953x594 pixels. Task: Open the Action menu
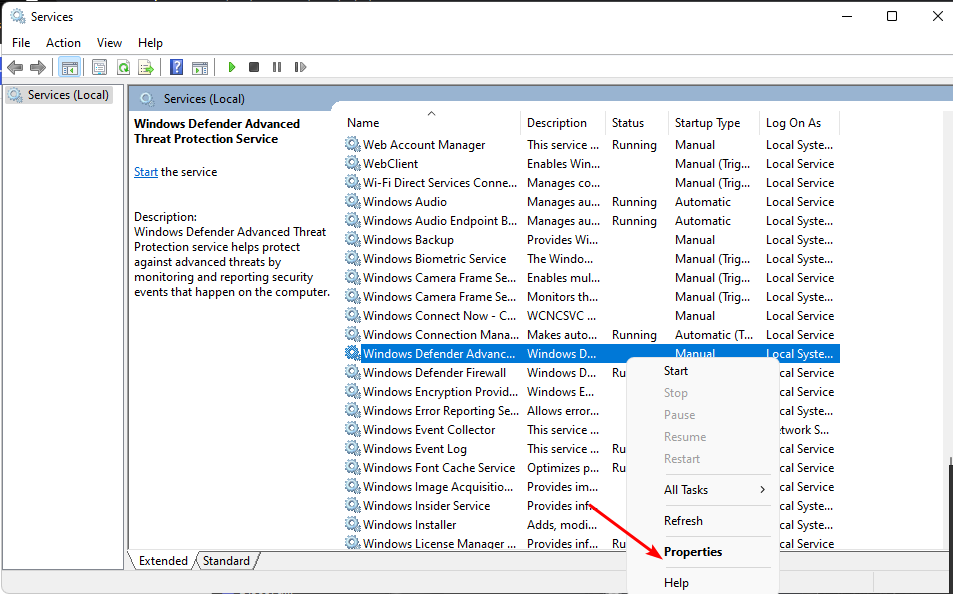click(x=63, y=43)
